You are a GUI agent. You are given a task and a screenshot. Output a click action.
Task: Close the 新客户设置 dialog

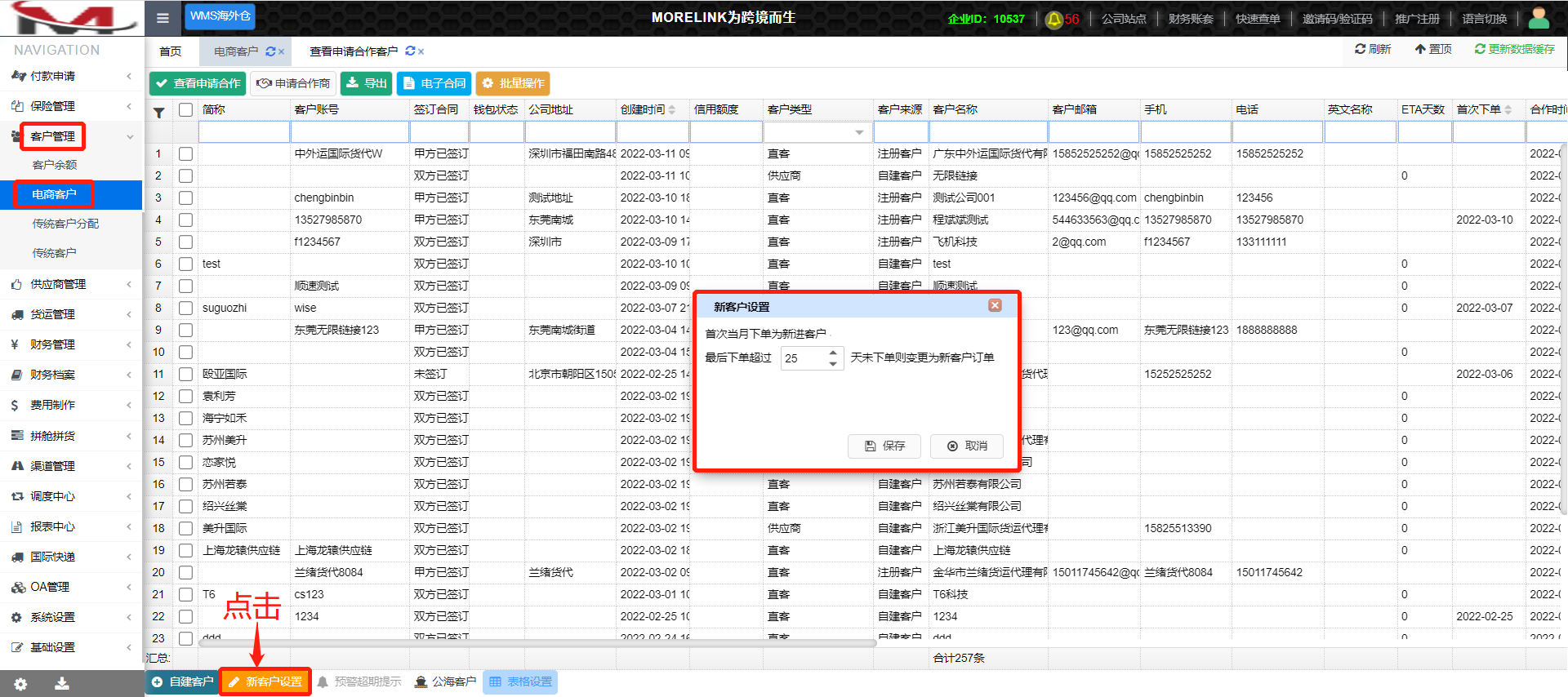[x=995, y=305]
